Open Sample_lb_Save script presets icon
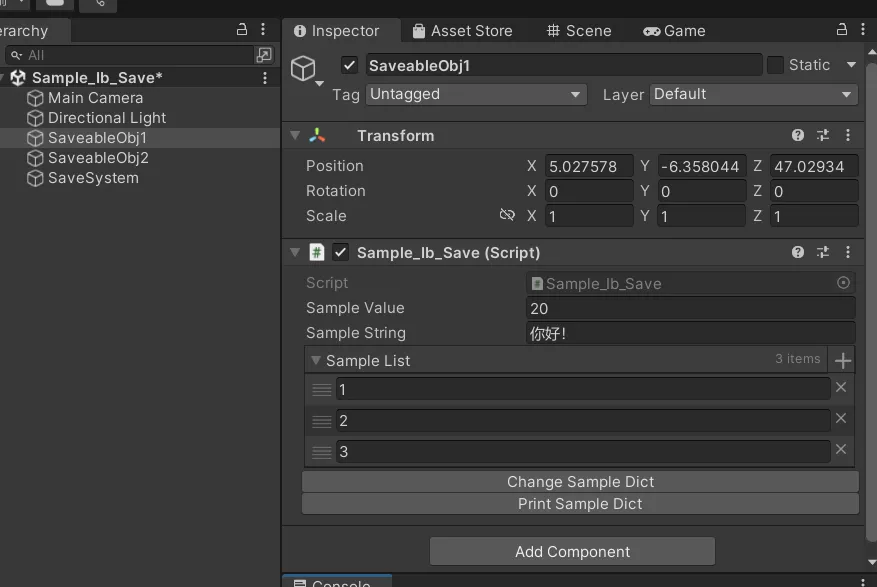The image size is (877, 587). [823, 252]
